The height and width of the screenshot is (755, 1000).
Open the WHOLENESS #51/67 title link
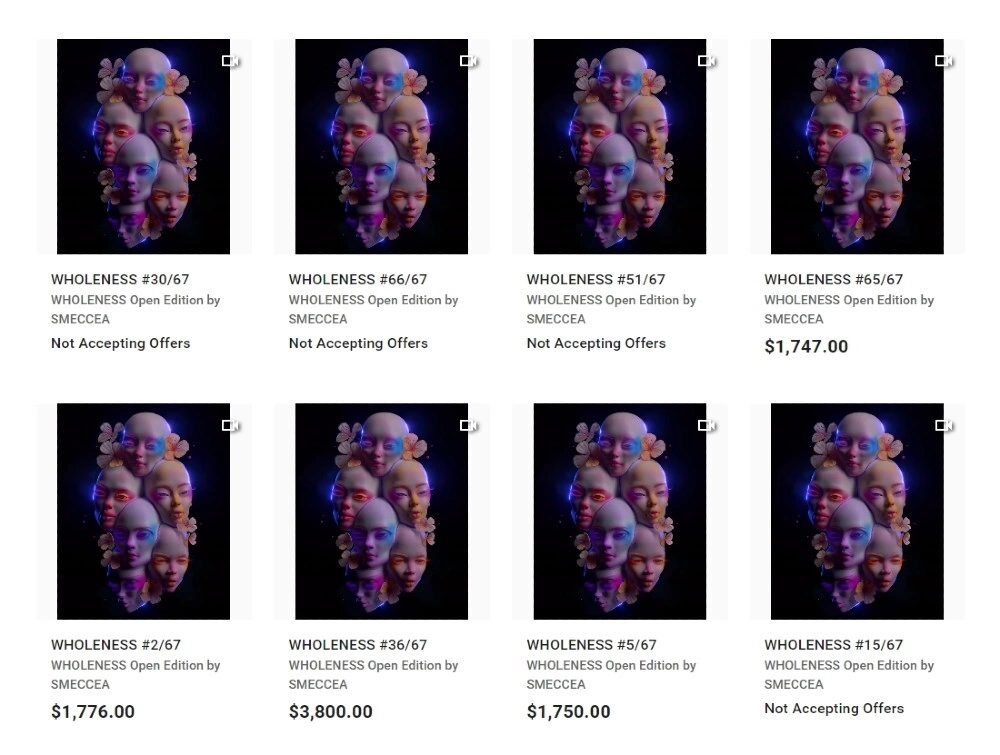coord(595,280)
